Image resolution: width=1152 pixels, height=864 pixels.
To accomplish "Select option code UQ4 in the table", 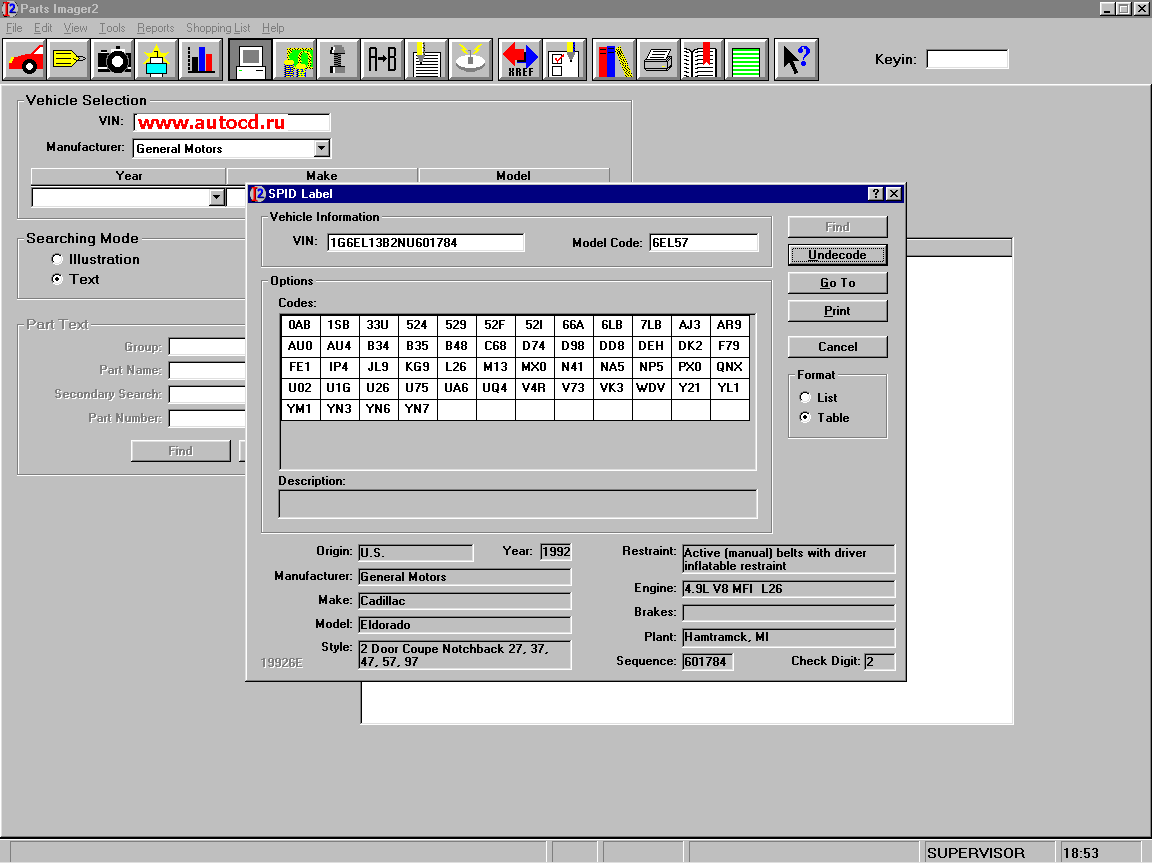I will (495, 387).
